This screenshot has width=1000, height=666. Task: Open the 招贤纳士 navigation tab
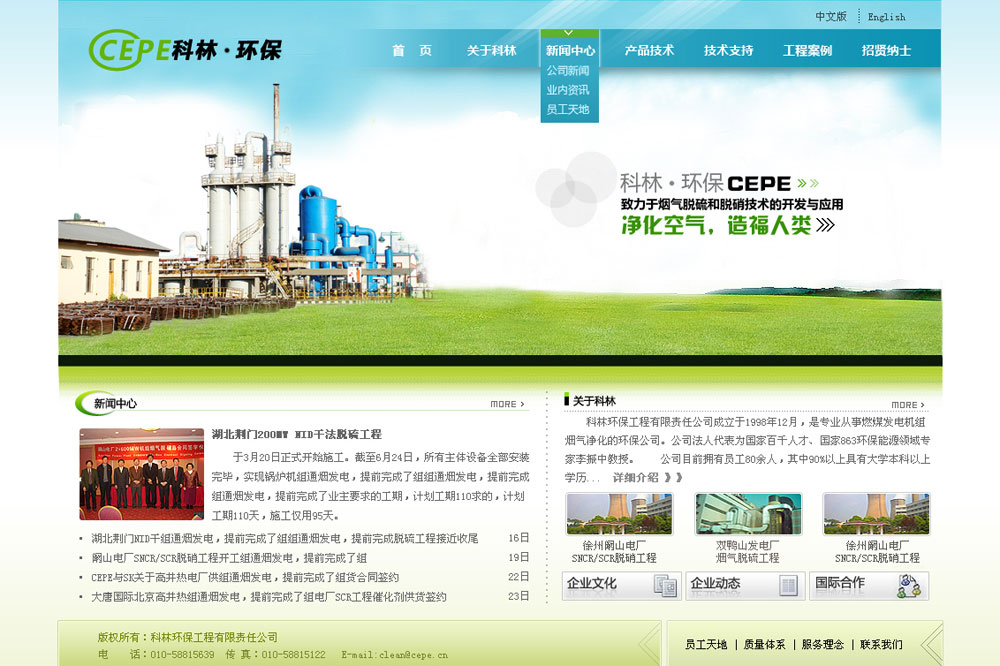[x=885, y=48]
